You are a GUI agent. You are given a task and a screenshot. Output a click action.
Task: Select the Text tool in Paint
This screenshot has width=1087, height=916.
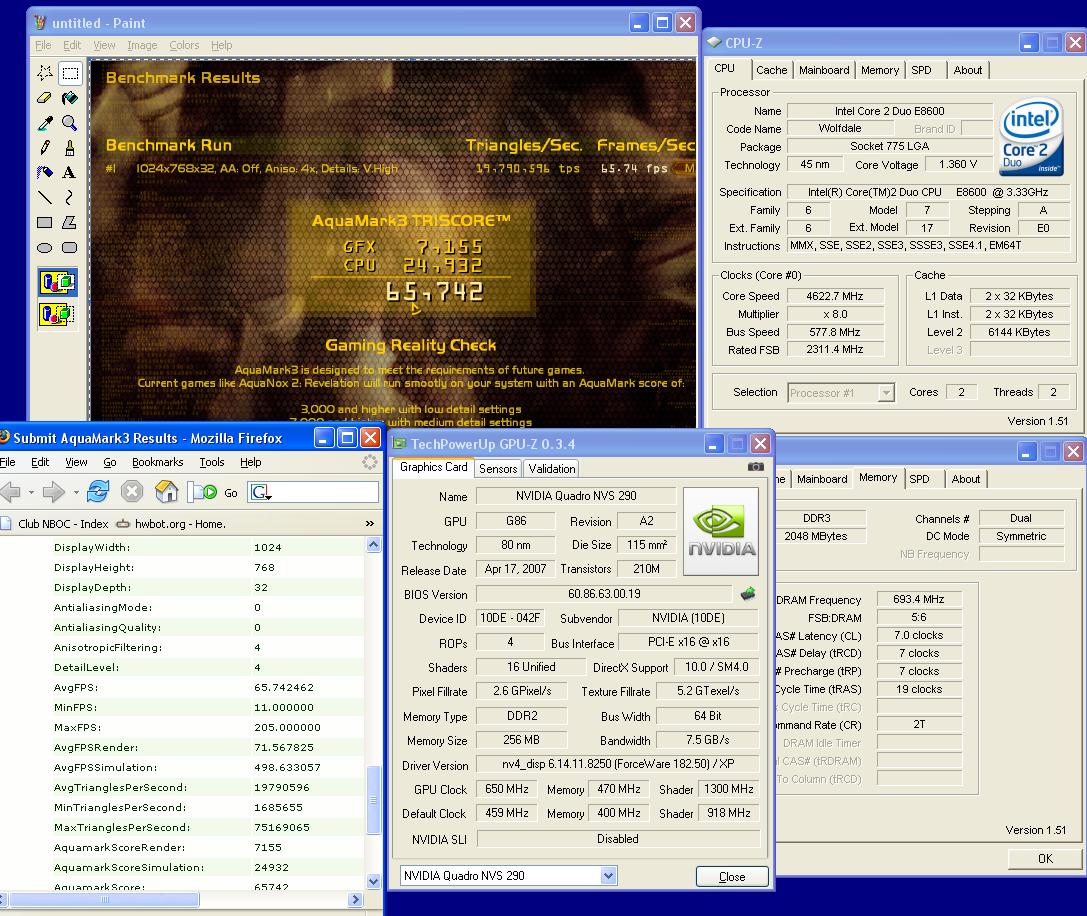tap(70, 173)
